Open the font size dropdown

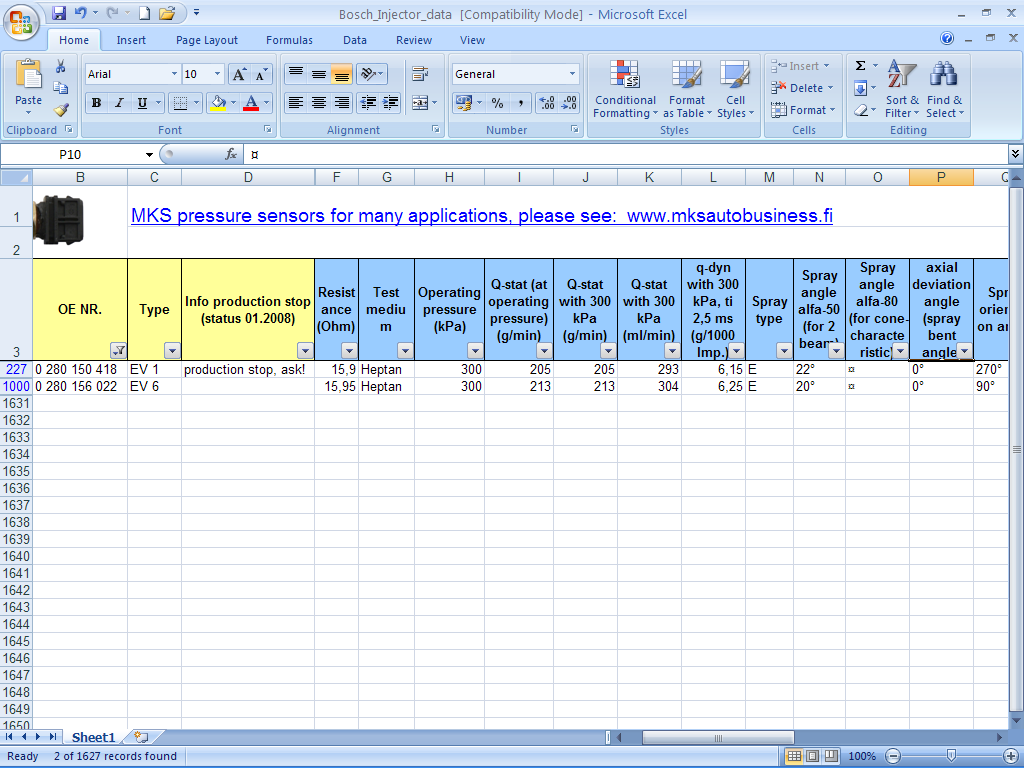point(217,74)
